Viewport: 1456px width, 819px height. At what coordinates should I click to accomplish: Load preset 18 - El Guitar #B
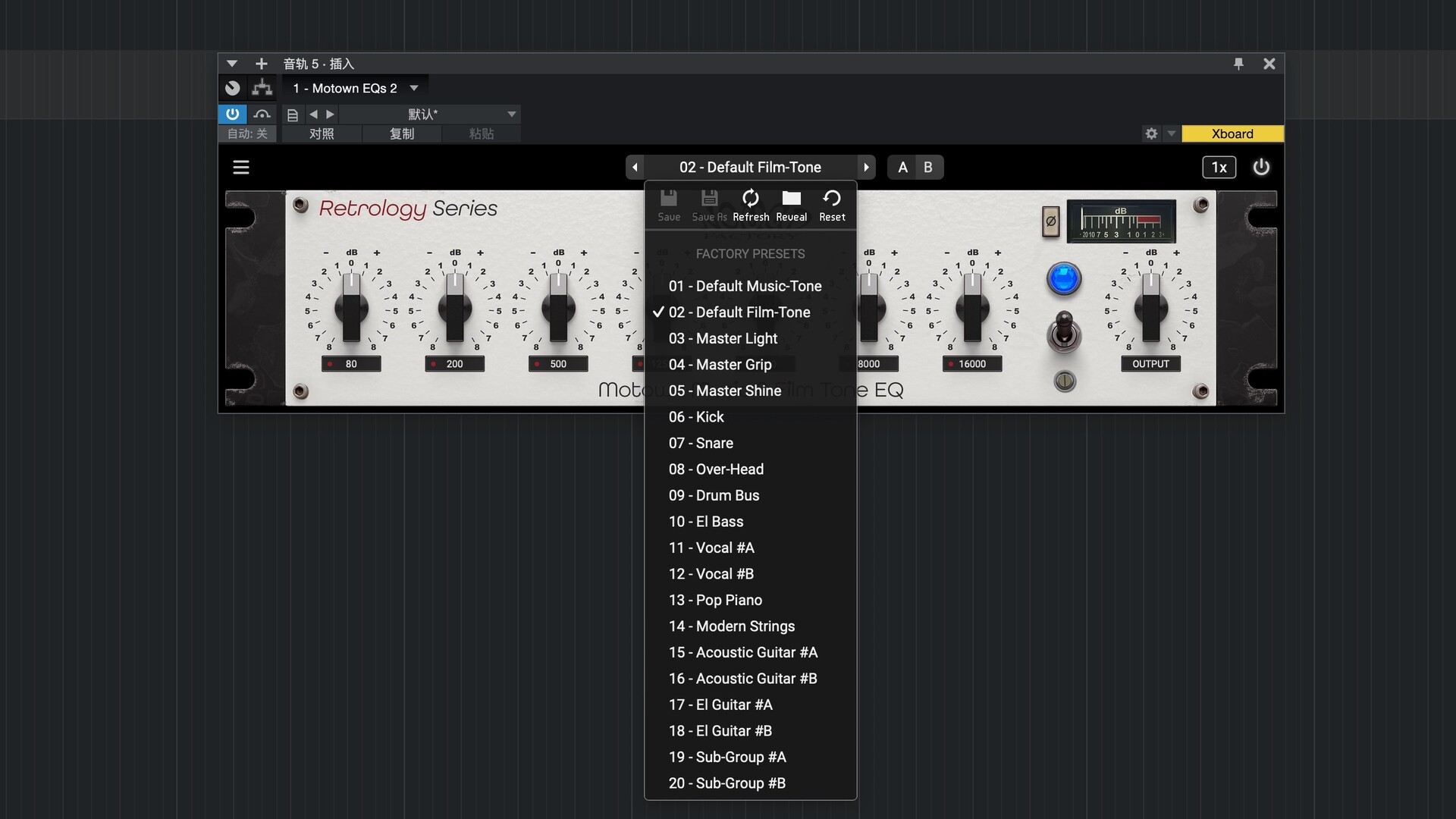[x=751, y=731]
